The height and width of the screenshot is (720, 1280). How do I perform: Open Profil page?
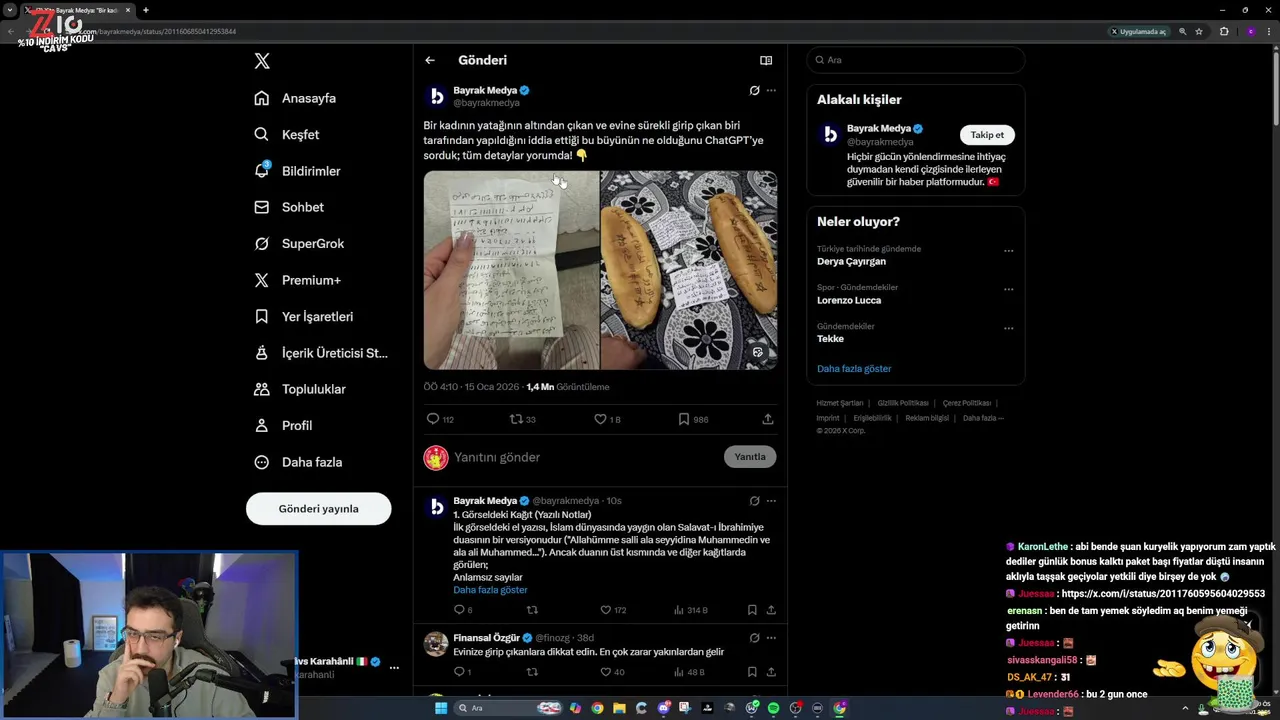tap(283, 425)
